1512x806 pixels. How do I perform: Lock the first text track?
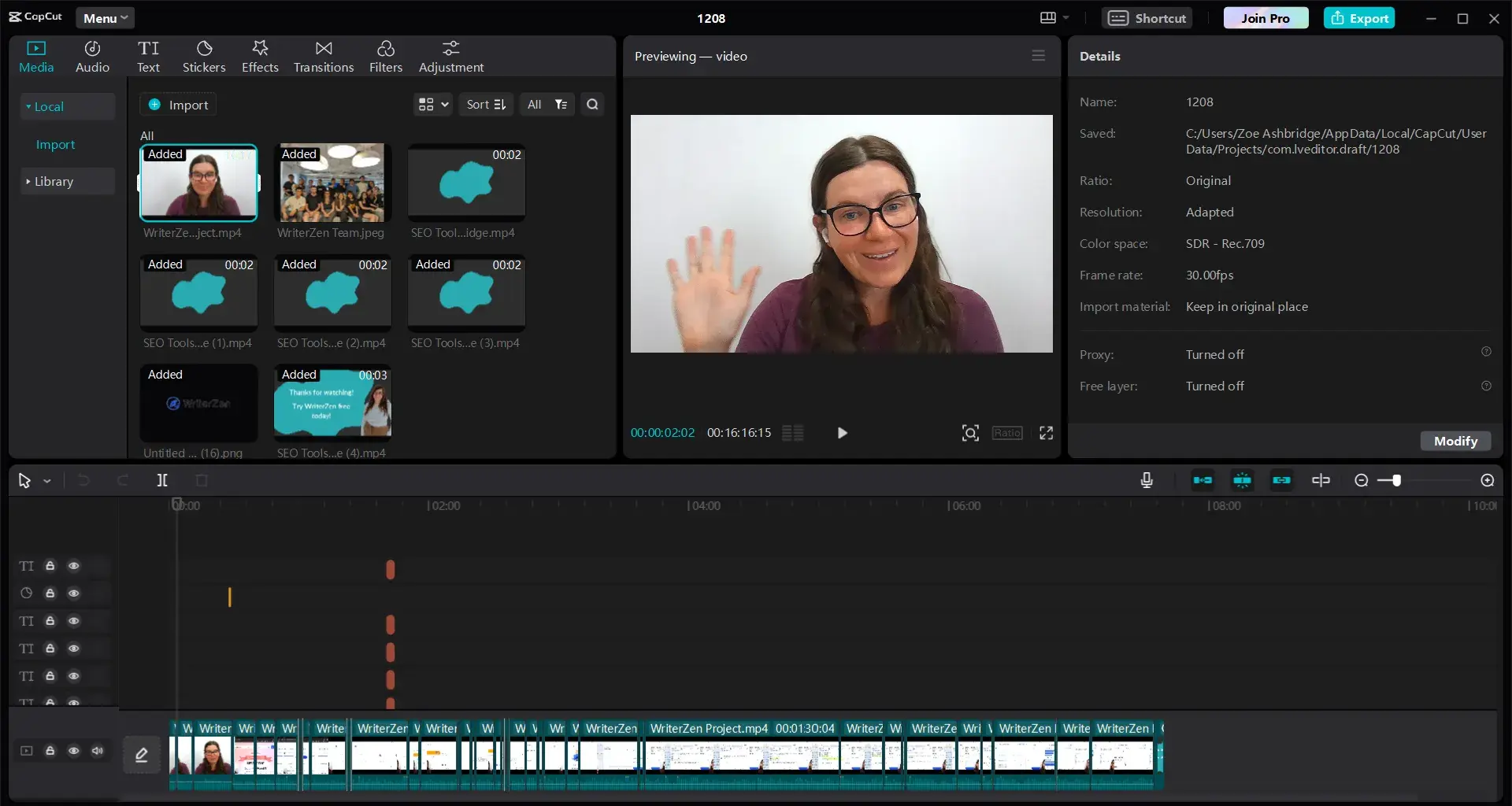click(50, 566)
